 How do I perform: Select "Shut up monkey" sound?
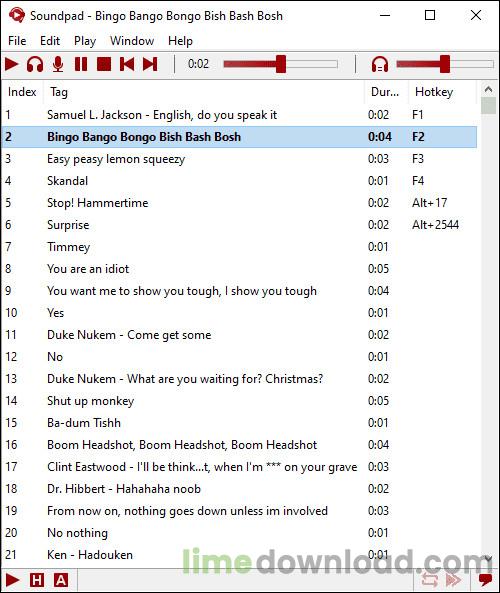(x=239, y=401)
